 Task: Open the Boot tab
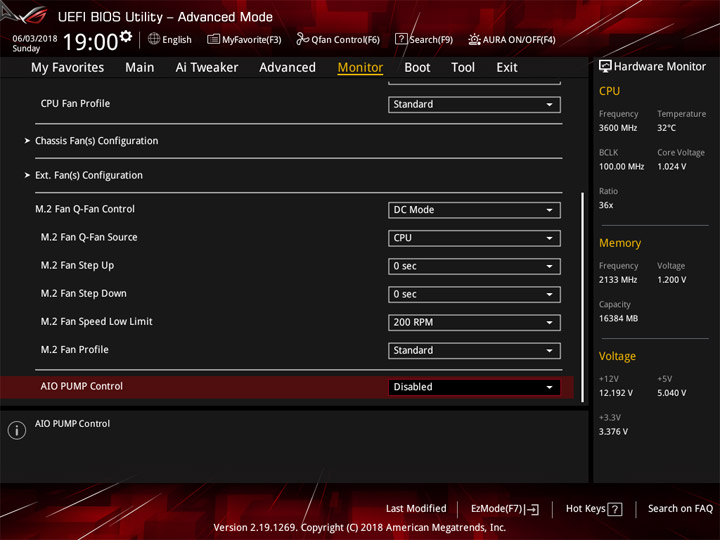pos(417,68)
